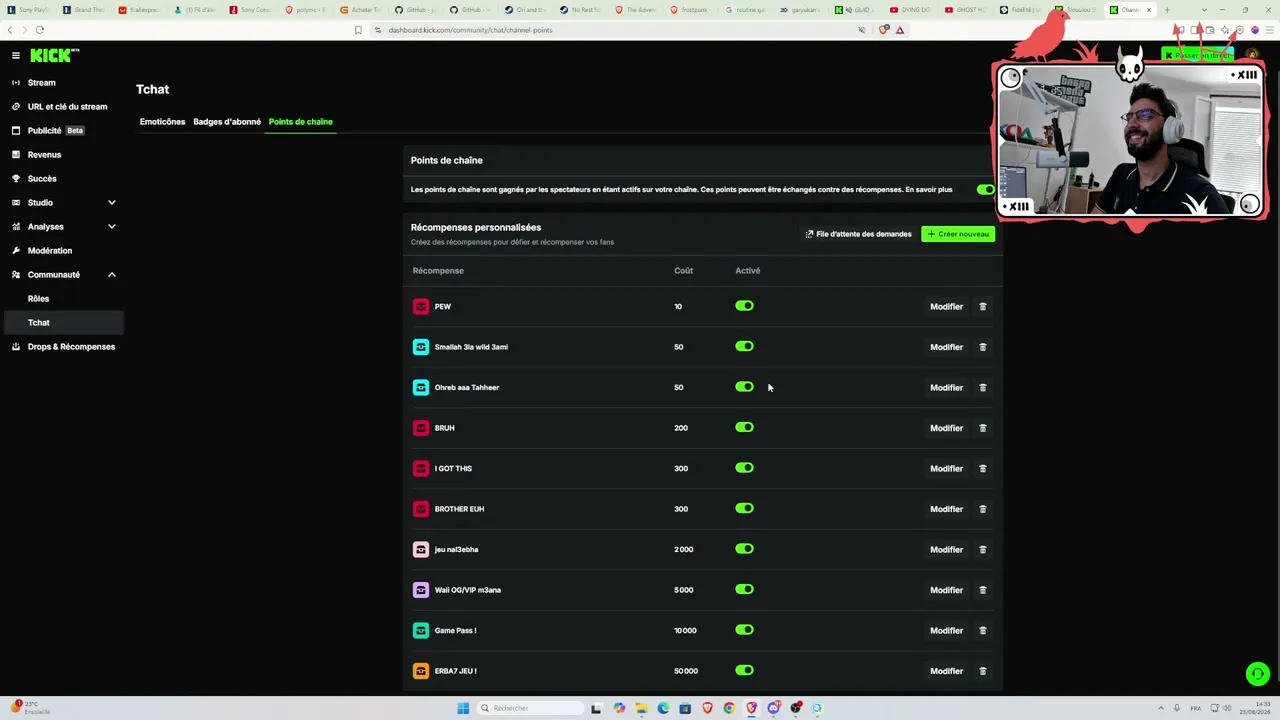
Task: Click the orange ERBA7 JEU ! reward icon
Action: (421, 671)
